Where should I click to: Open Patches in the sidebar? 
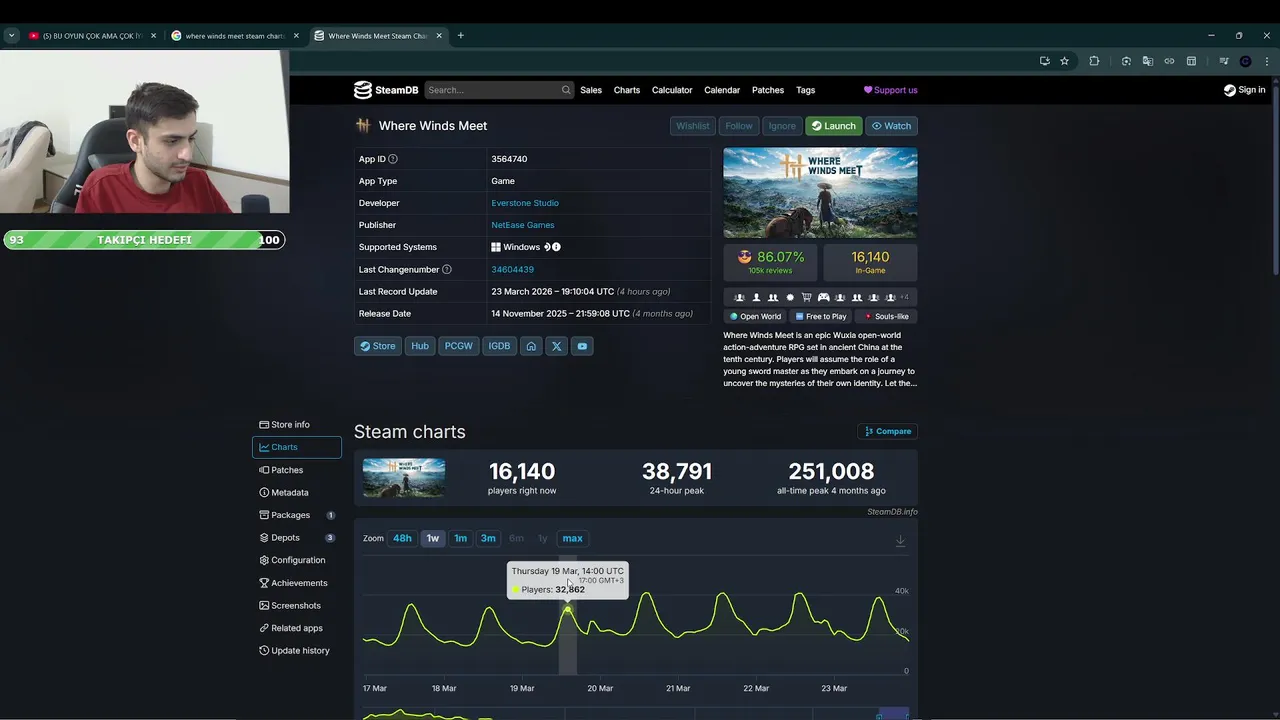click(x=297, y=470)
